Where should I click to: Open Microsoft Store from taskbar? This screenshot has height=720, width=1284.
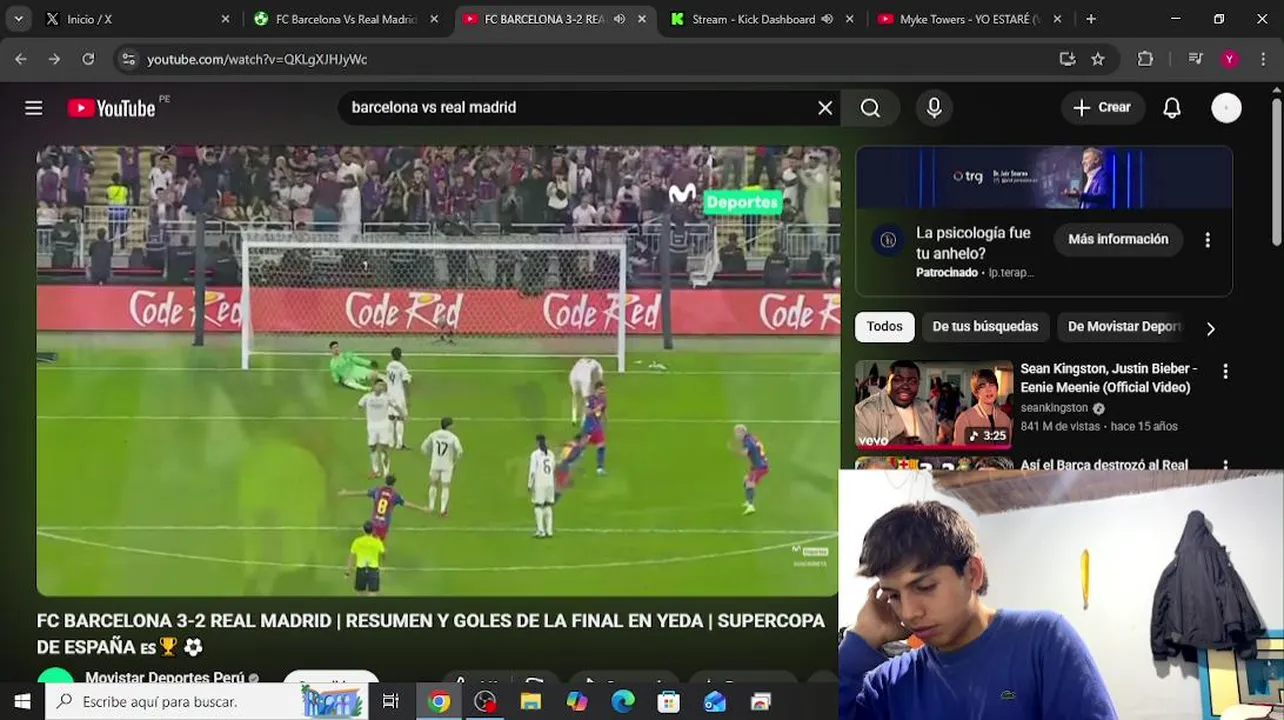pyautogui.click(x=669, y=702)
